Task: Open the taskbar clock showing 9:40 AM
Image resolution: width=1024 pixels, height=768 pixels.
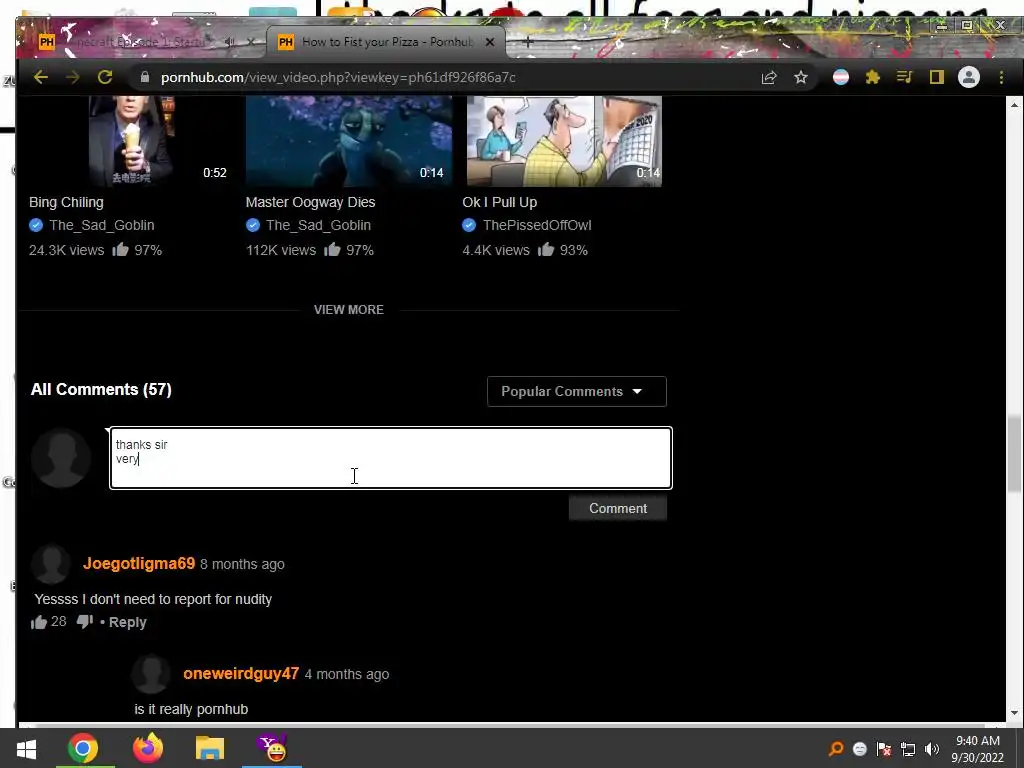Action: (x=978, y=749)
